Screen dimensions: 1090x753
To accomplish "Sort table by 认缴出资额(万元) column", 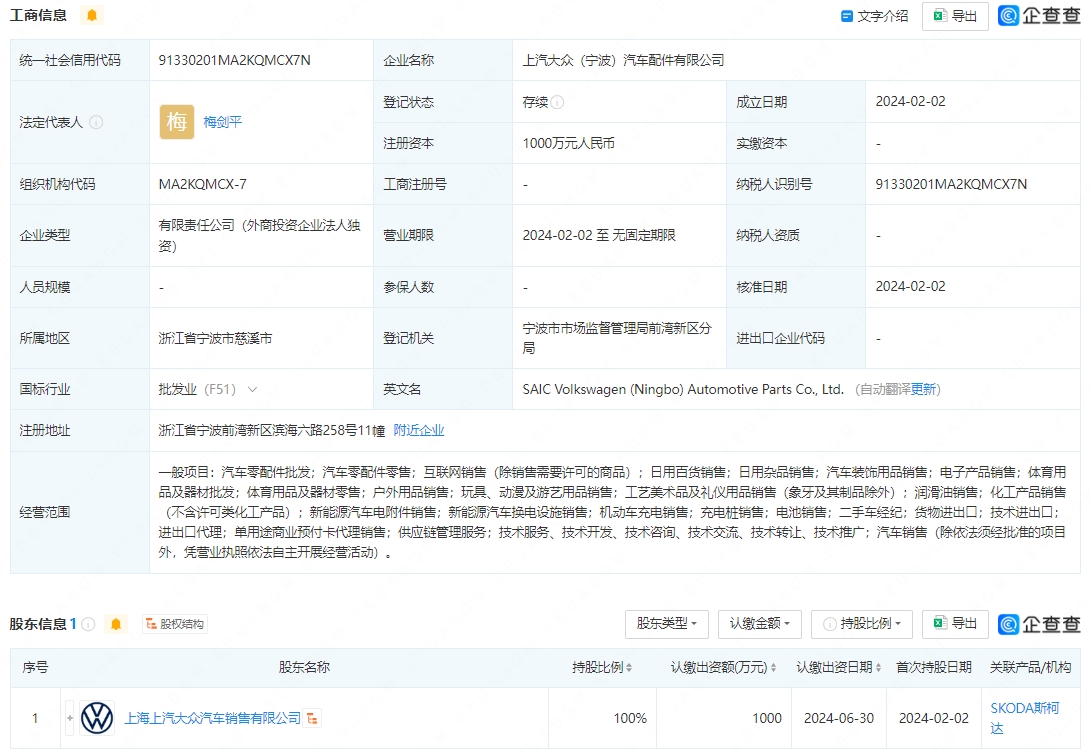I will (723, 667).
